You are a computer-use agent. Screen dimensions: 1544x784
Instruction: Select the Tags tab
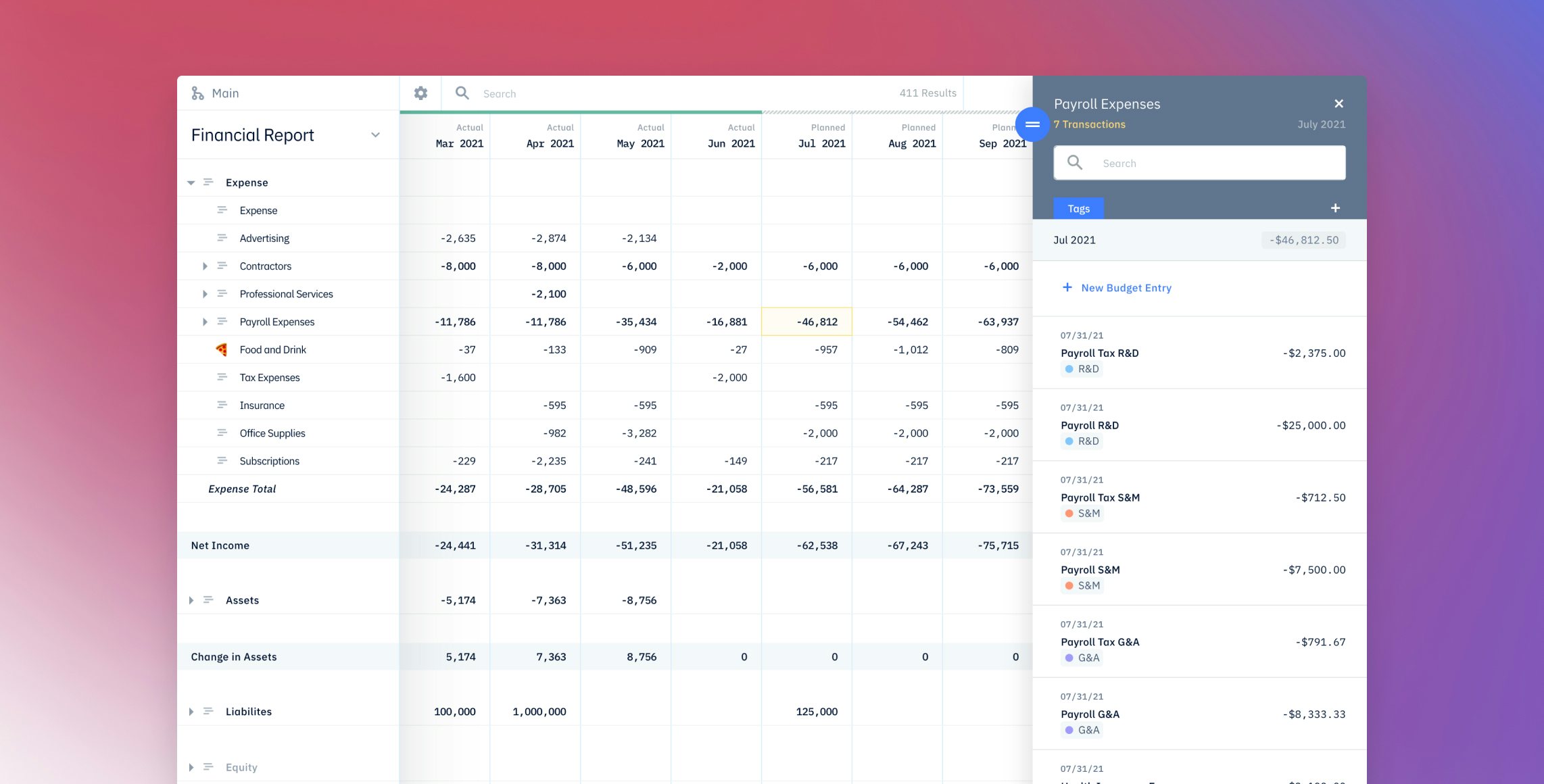(1078, 208)
